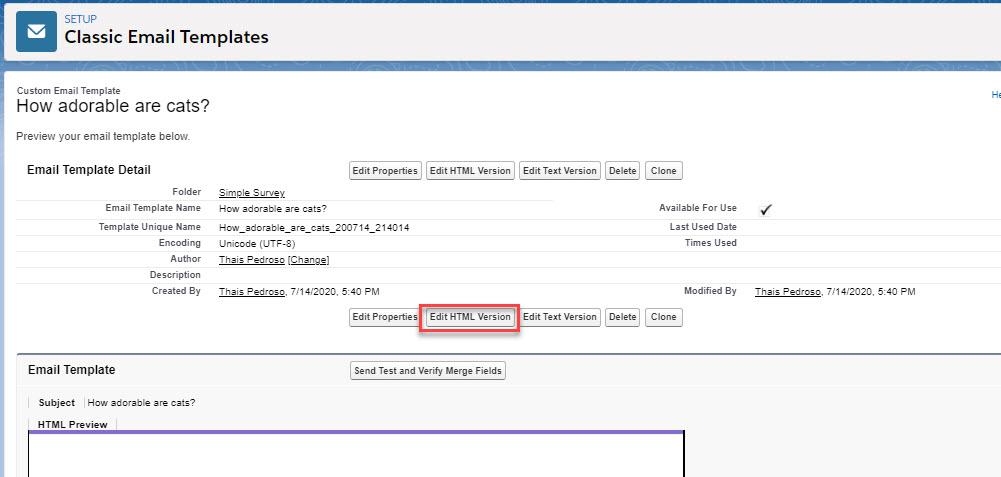Click the Description field label
Screen dimensions: 1001x477
coord(175,275)
